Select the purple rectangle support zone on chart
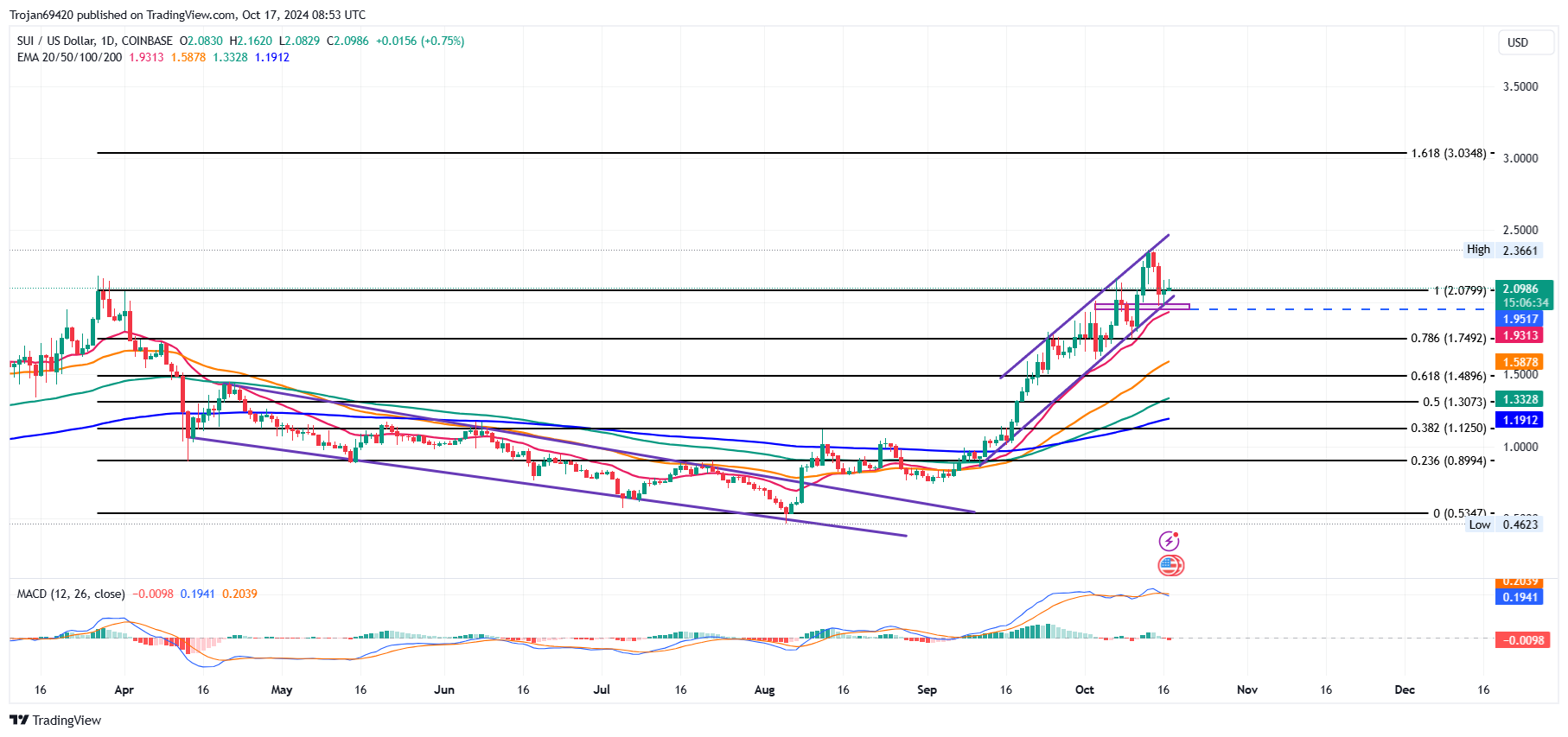Viewport: 1568px width, 737px height. (x=1141, y=307)
